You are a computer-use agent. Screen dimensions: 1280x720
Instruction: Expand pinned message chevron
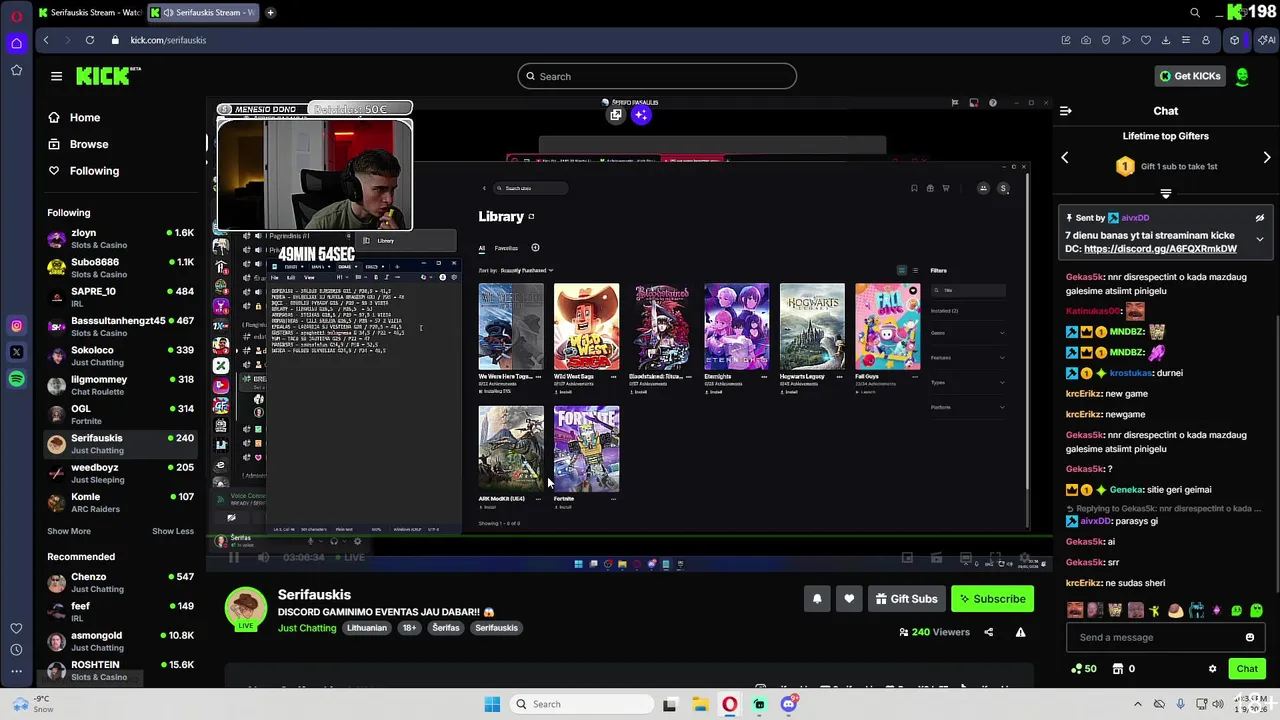point(1260,240)
